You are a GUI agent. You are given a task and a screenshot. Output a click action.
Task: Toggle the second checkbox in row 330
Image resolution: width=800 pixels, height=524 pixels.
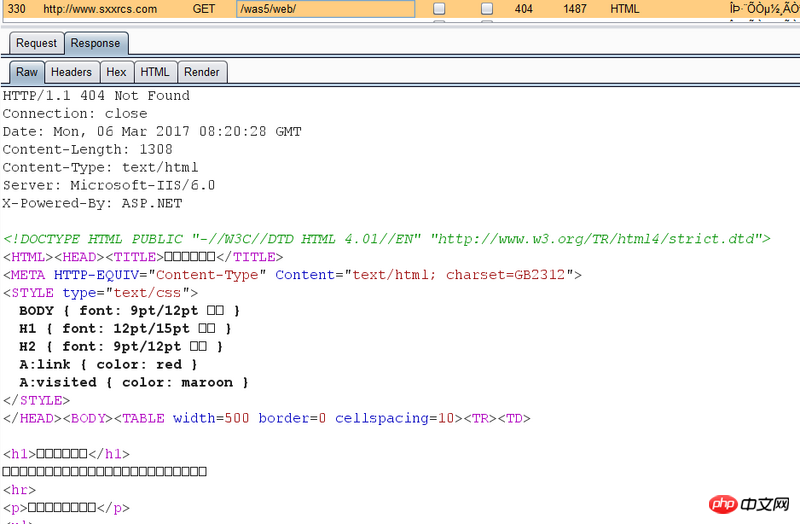pyautogui.click(x=487, y=9)
